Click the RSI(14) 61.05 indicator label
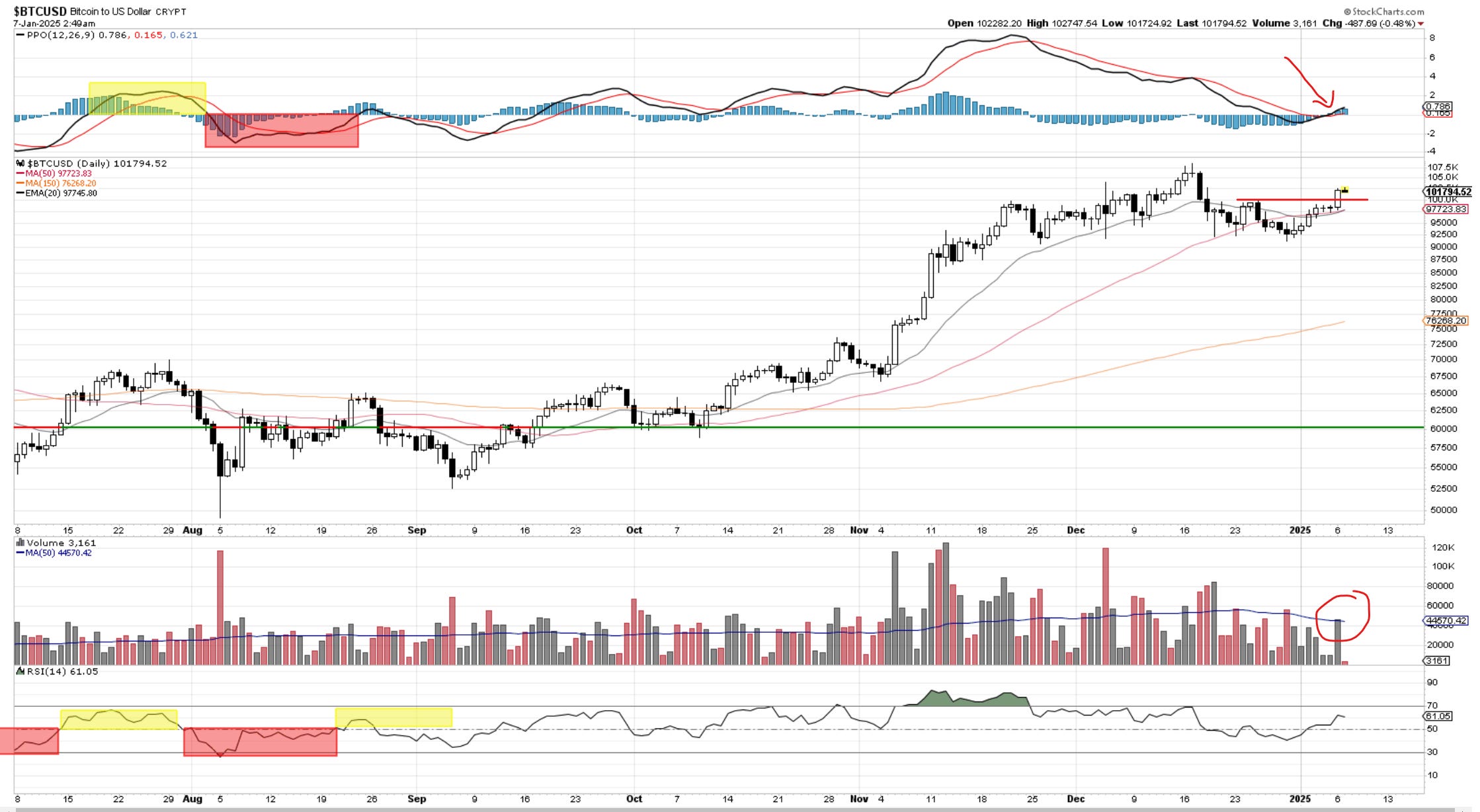This screenshot has width=1480, height=812. pyautogui.click(x=62, y=671)
